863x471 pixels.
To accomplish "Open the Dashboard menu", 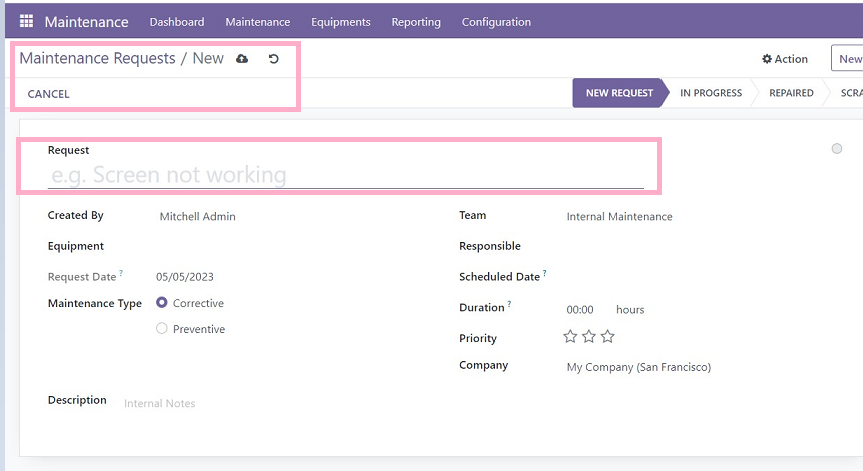I will pyautogui.click(x=177, y=22).
